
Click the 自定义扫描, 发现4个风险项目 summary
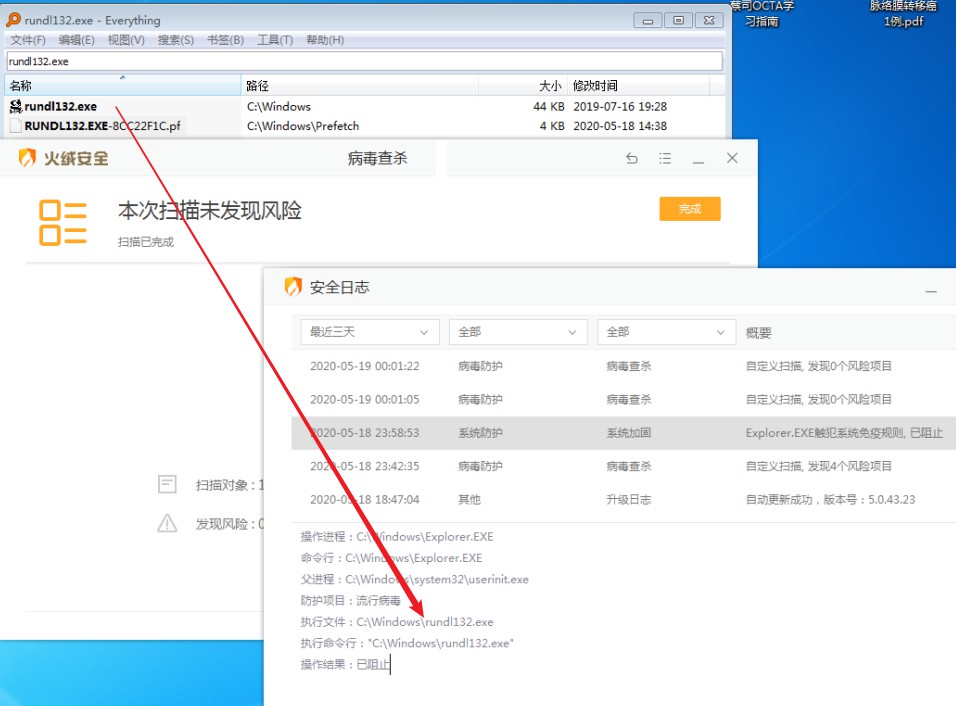pyautogui.click(x=818, y=466)
